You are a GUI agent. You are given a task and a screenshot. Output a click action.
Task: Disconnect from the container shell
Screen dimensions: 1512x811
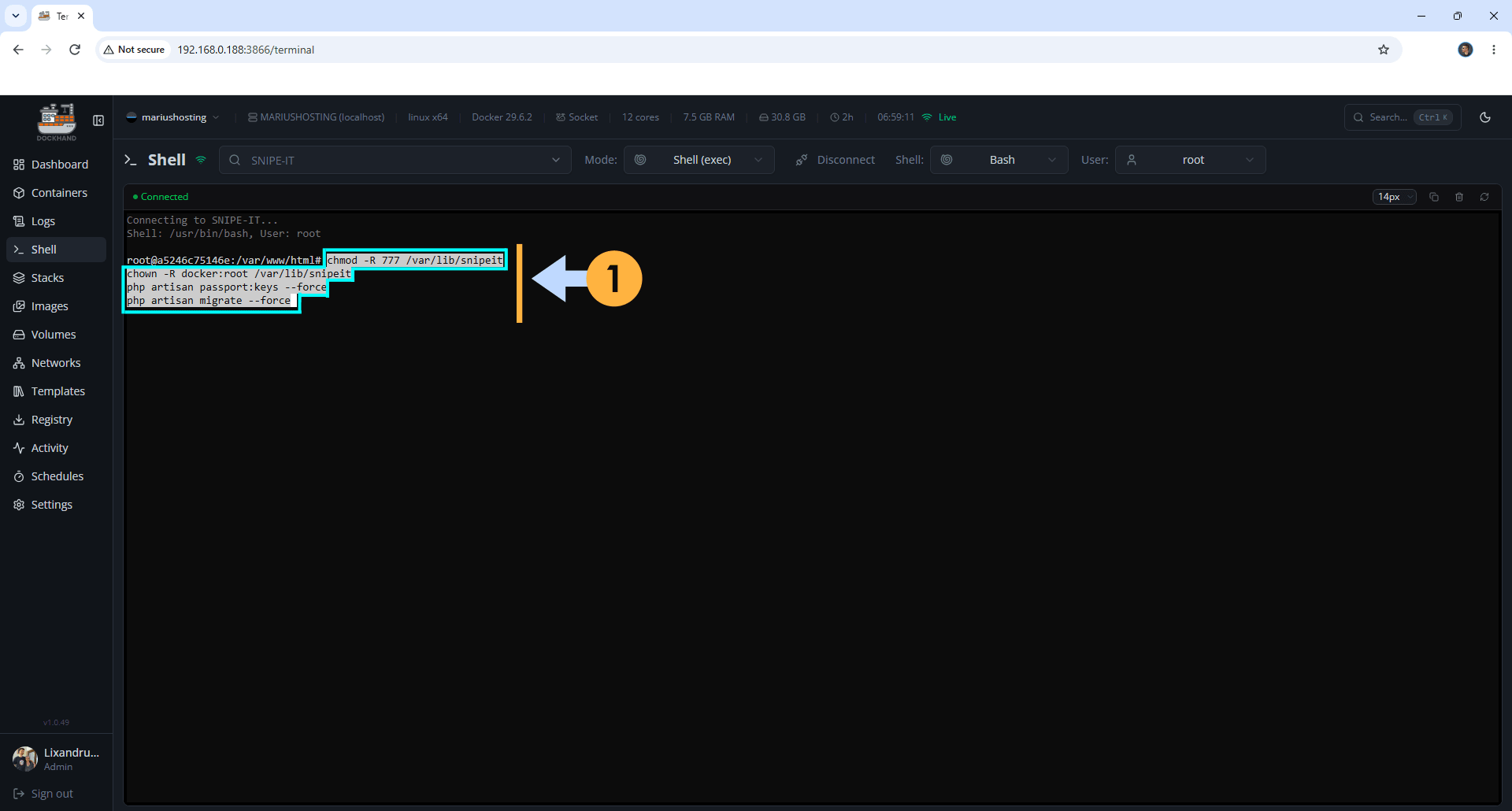tap(836, 160)
